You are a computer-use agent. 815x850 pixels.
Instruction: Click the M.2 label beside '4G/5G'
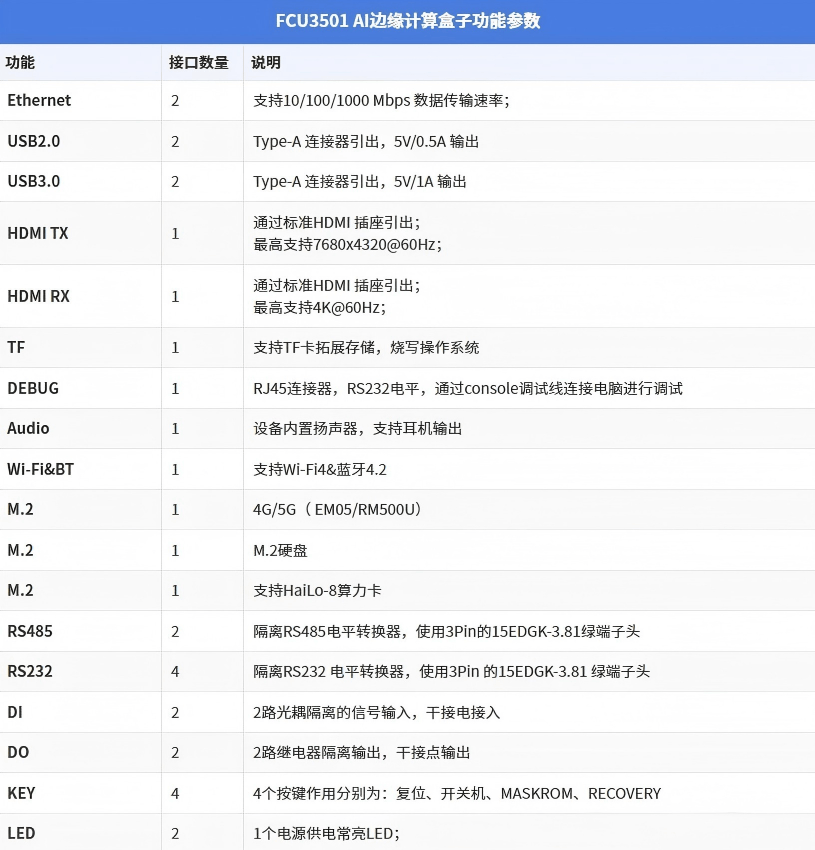(20, 509)
